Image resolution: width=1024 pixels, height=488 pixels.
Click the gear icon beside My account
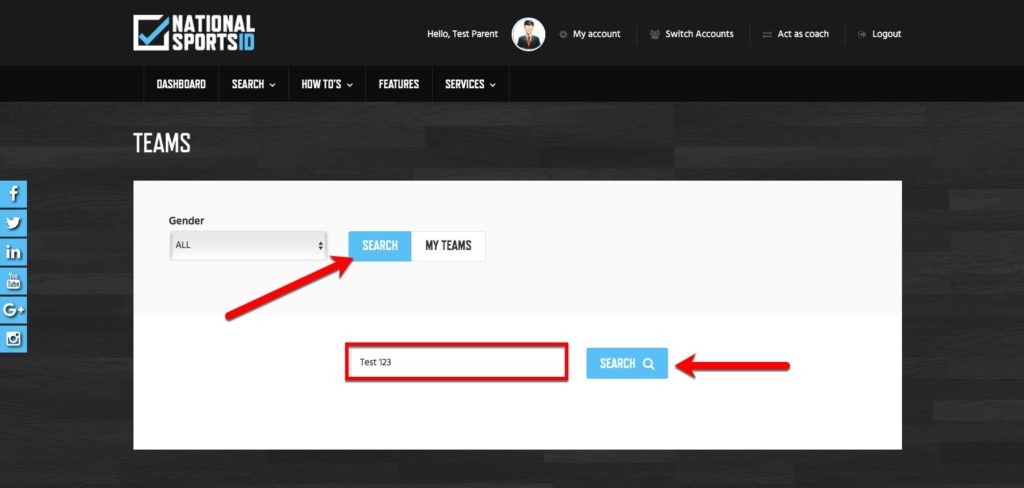point(563,34)
